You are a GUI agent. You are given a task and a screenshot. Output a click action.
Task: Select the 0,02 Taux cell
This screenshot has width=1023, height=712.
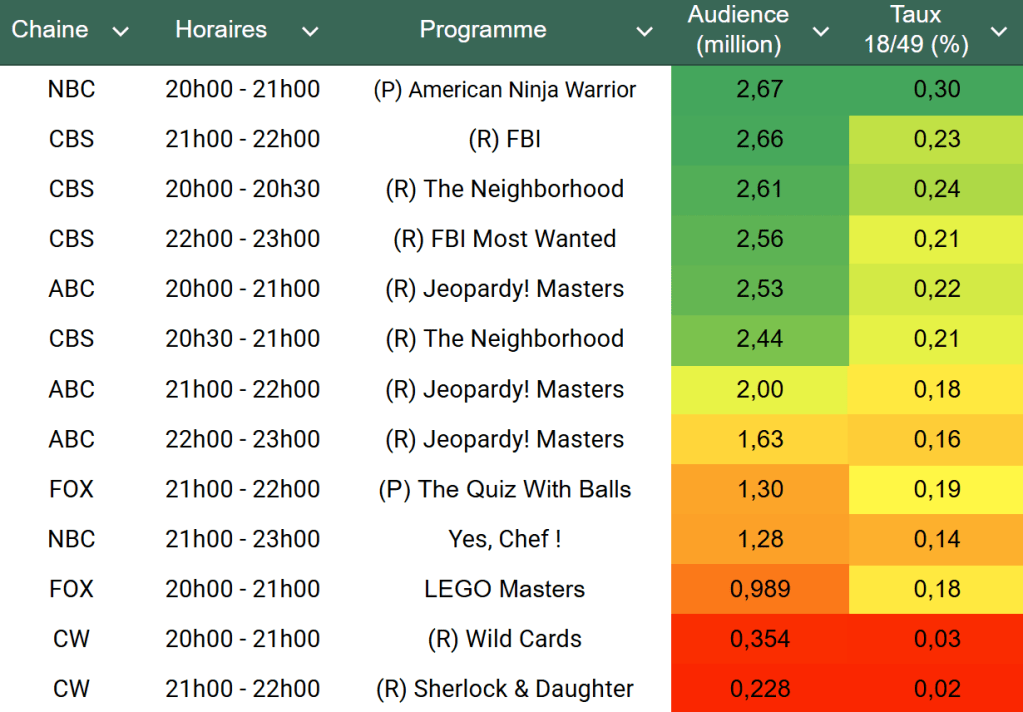936,689
